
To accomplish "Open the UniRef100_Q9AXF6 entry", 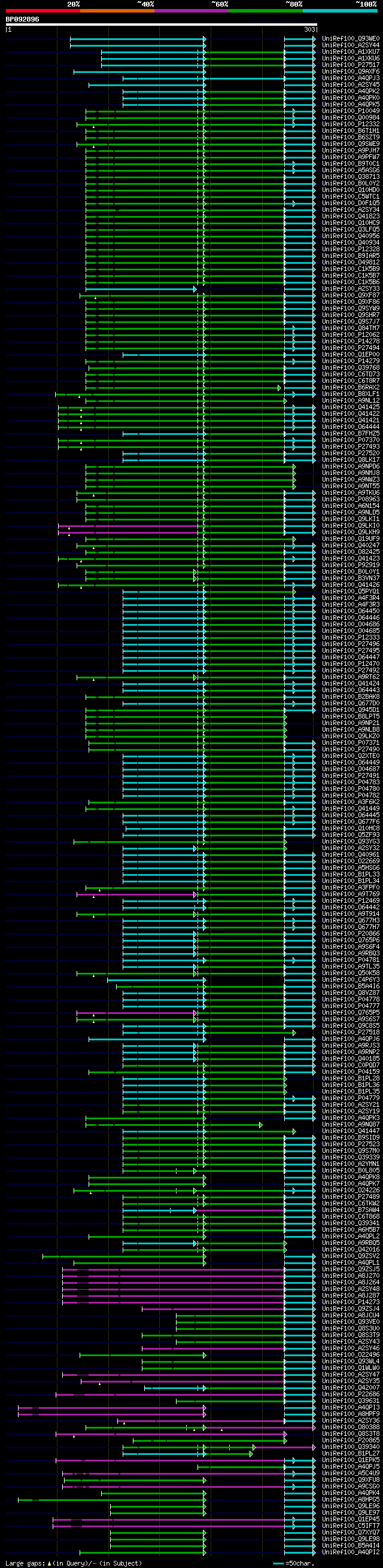I will [x=351, y=72].
